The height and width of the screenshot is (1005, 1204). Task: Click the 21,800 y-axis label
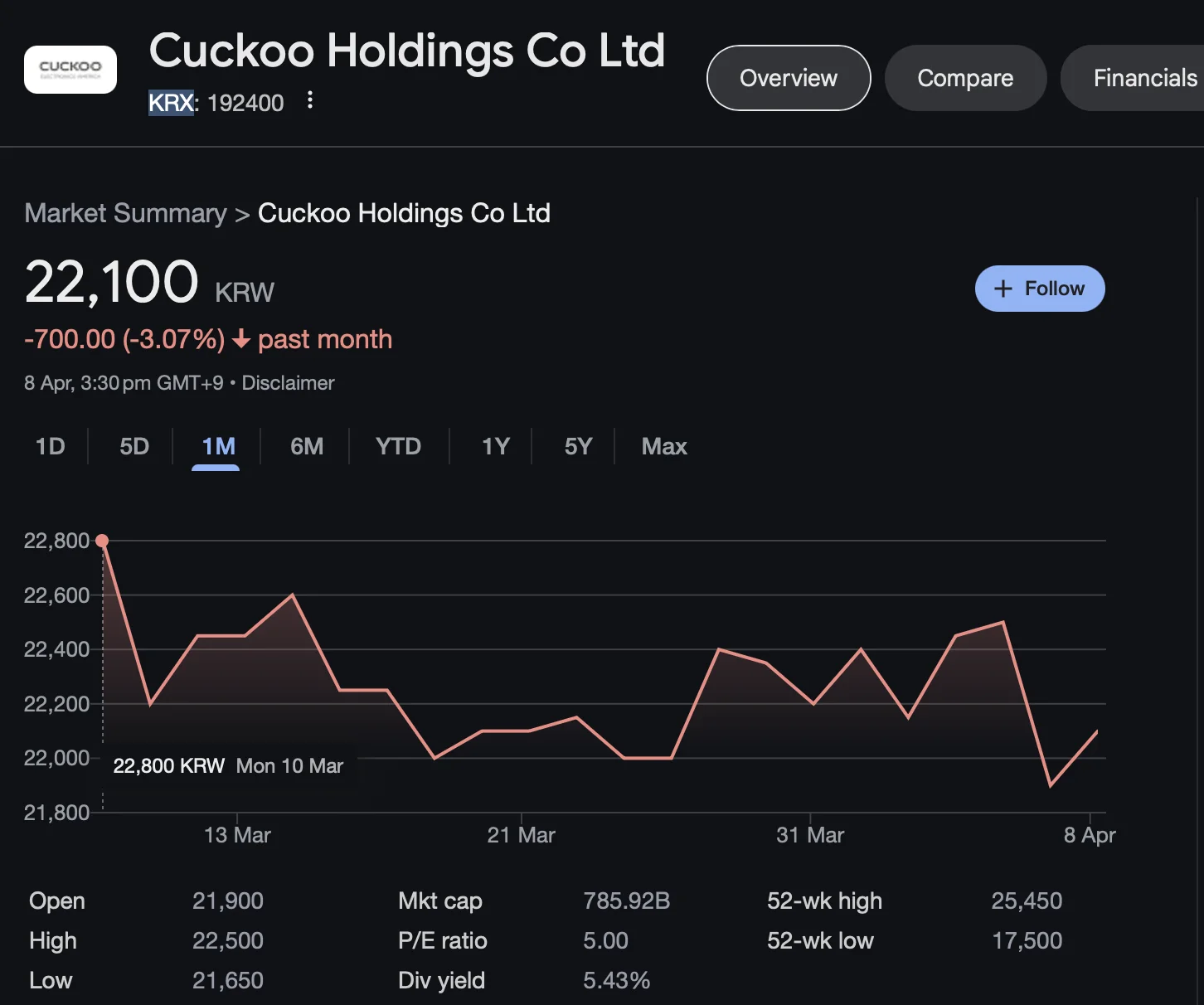pos(56,813)
